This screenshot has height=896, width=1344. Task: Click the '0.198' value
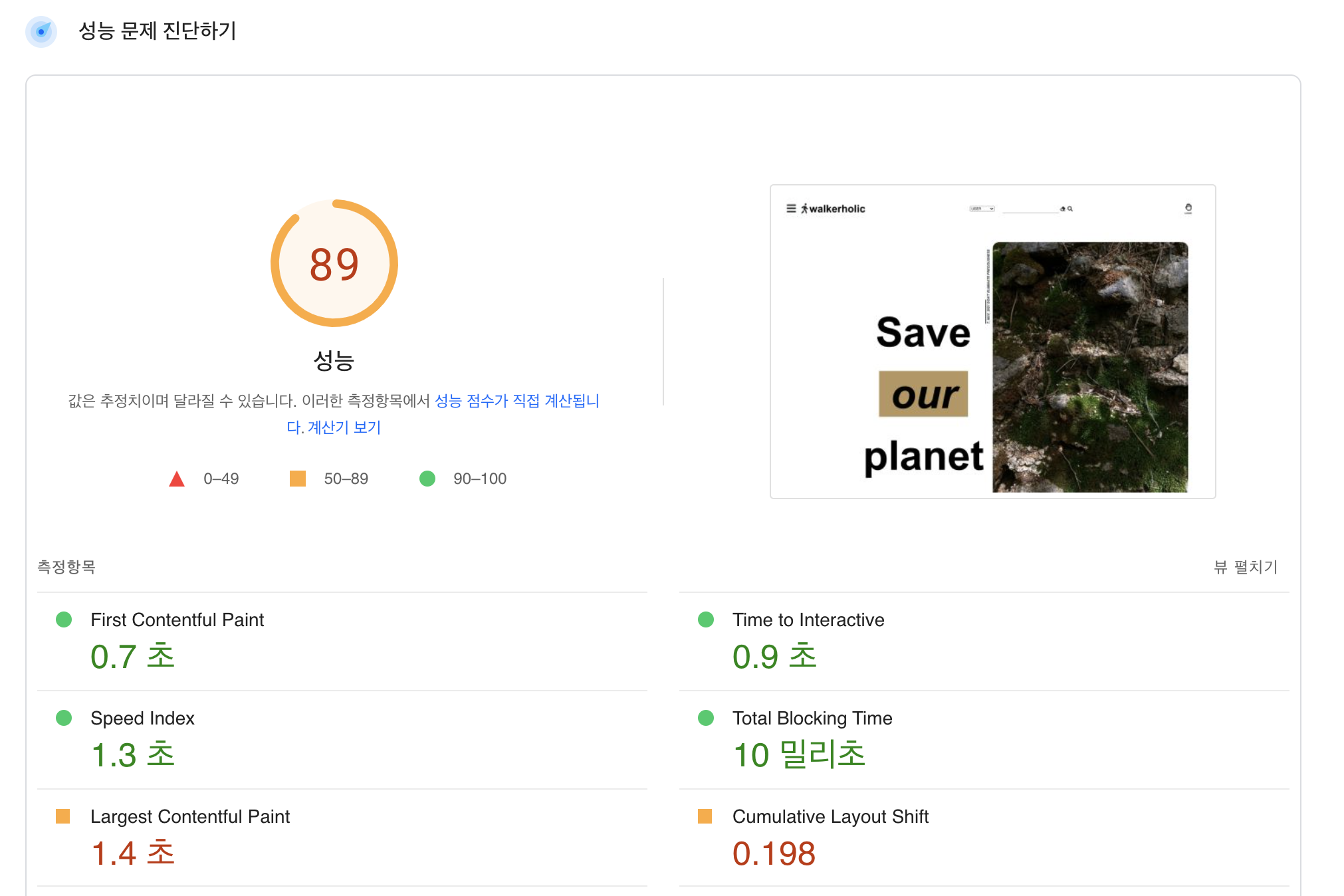click(x=774, y=853)
